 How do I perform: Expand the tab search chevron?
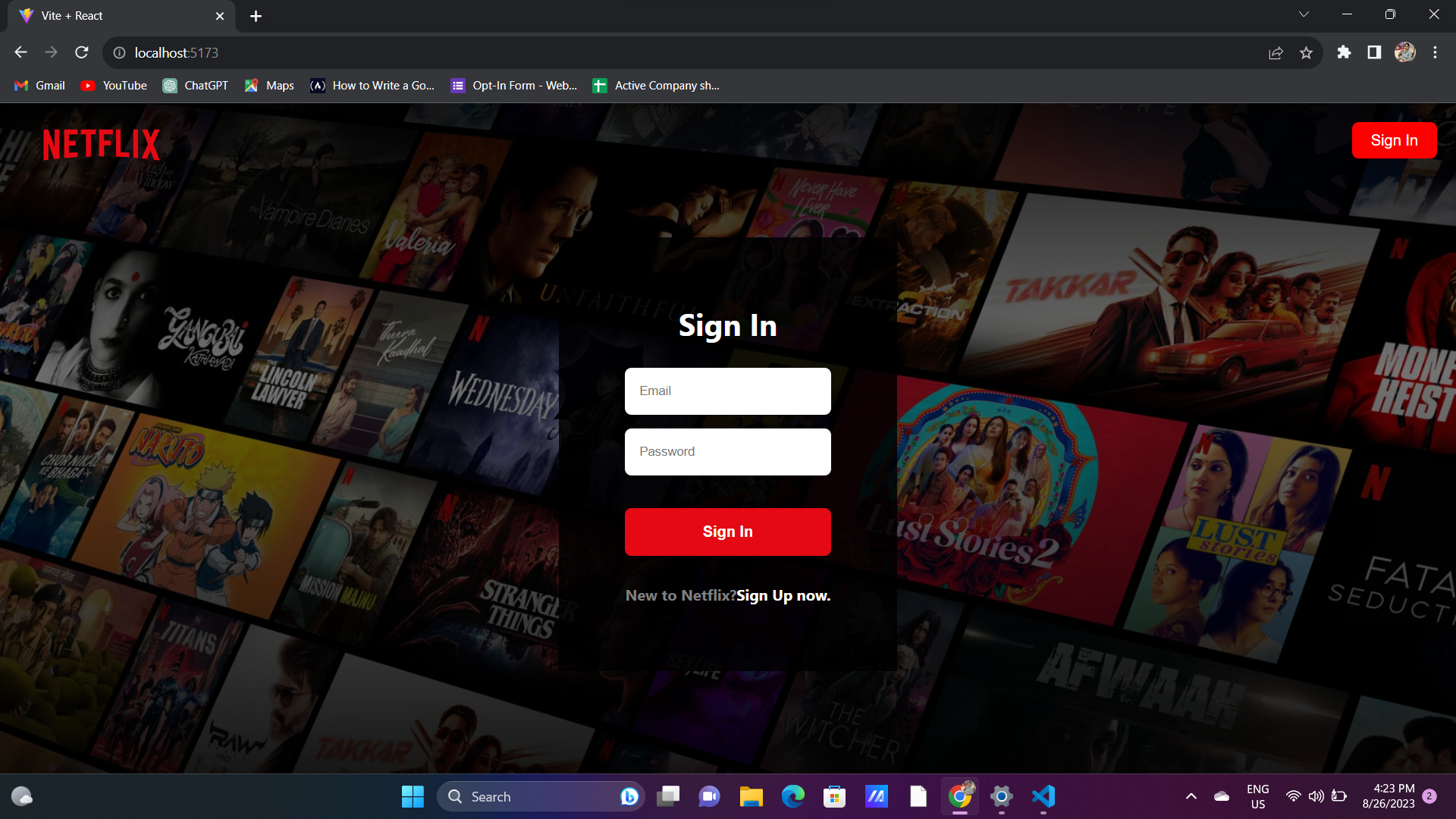pyautogui.click(x=1304, y=14)
